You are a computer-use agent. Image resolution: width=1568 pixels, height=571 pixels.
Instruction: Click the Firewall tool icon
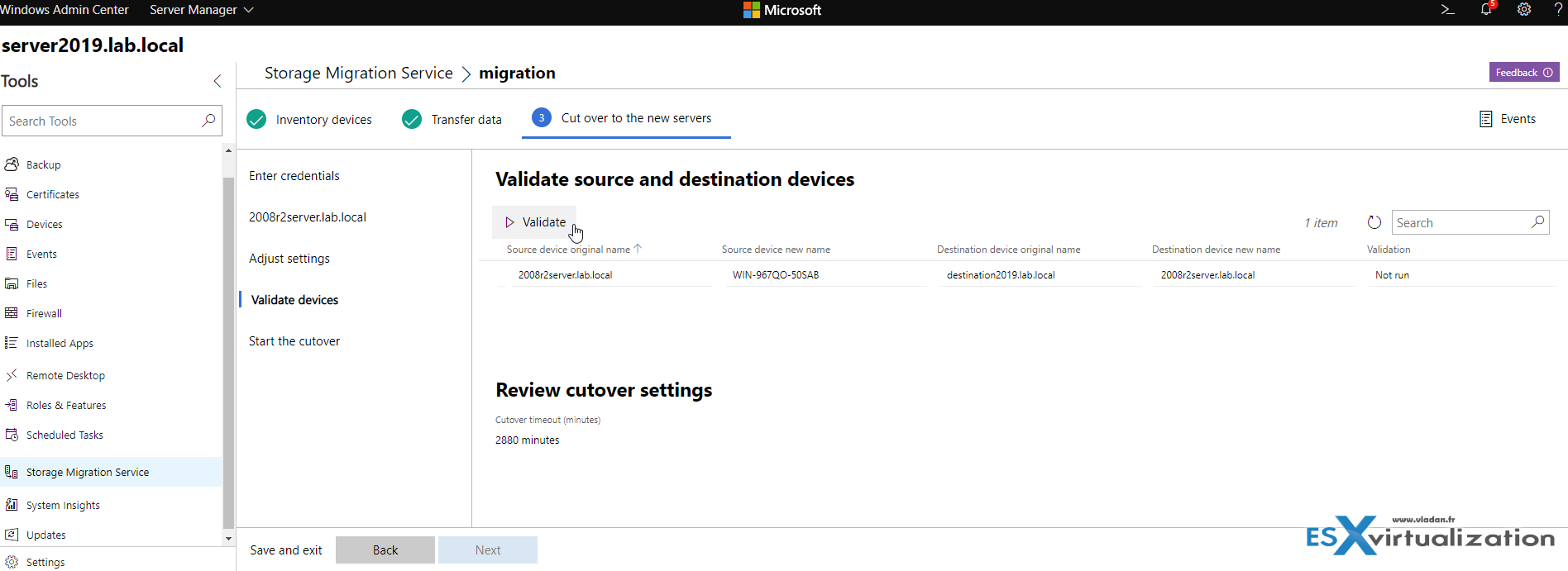[12, 313]
